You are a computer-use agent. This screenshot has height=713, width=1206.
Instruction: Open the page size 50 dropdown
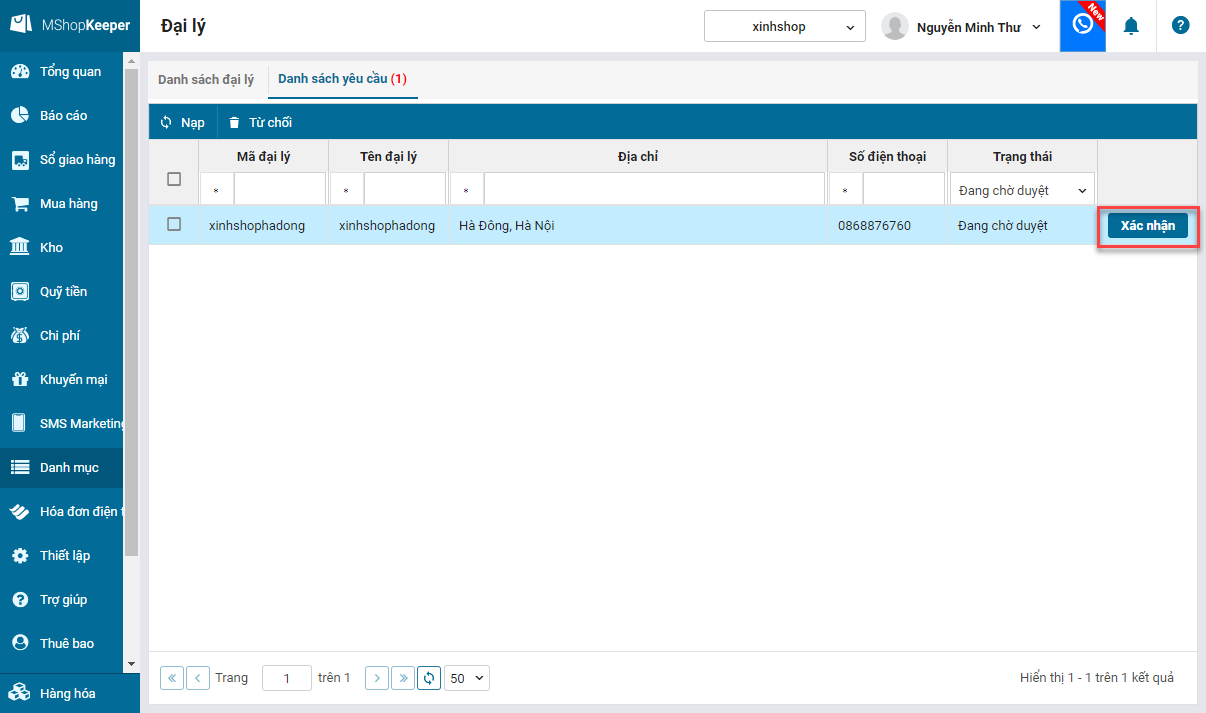click(467, 678)
